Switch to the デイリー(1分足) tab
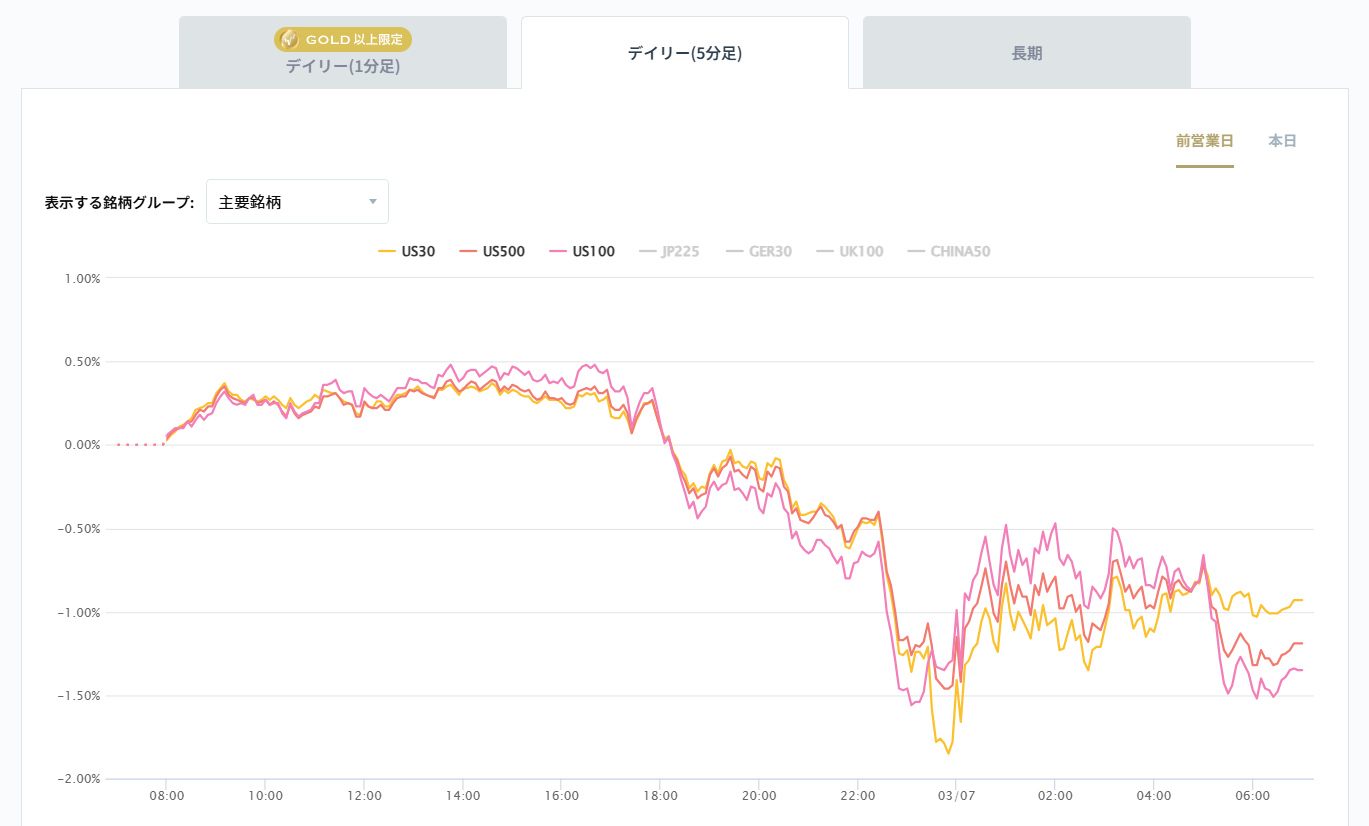Viewport: 1369px width, 826px height. (x=343, y=66)
